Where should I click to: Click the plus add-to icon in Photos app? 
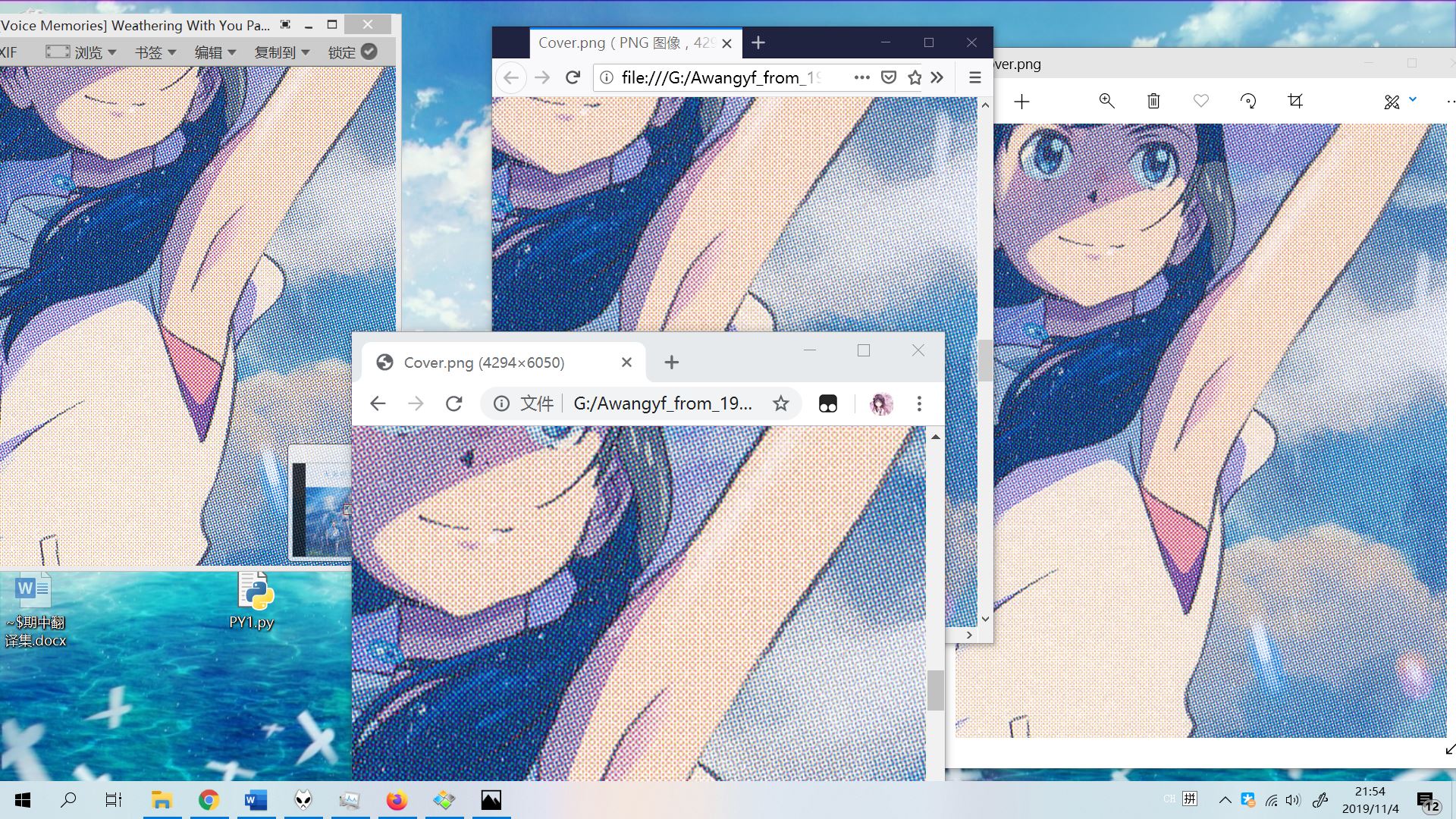point(1021,102)
